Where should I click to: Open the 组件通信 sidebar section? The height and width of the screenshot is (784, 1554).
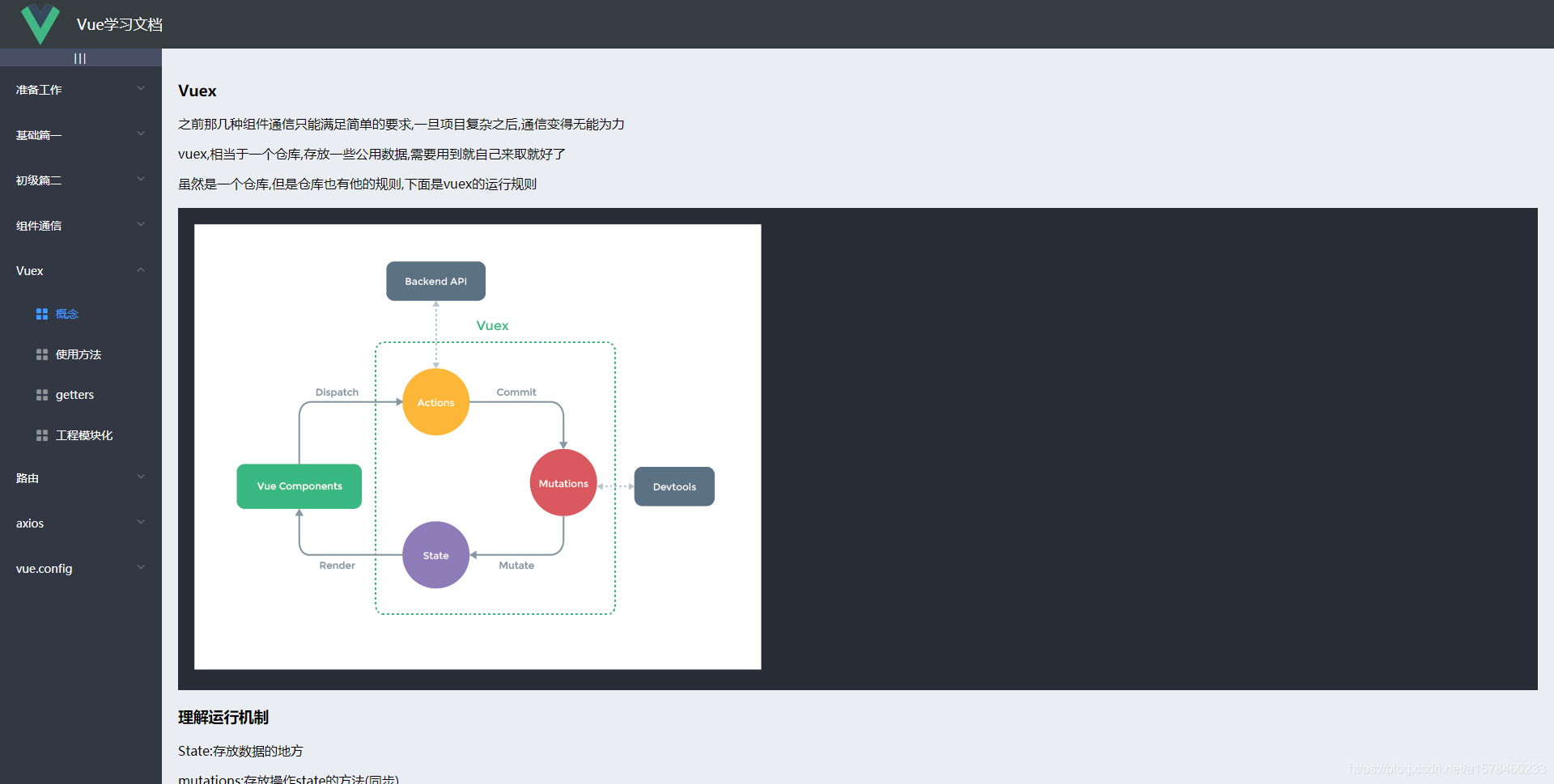pyautogui.click(x=81, y=225)
